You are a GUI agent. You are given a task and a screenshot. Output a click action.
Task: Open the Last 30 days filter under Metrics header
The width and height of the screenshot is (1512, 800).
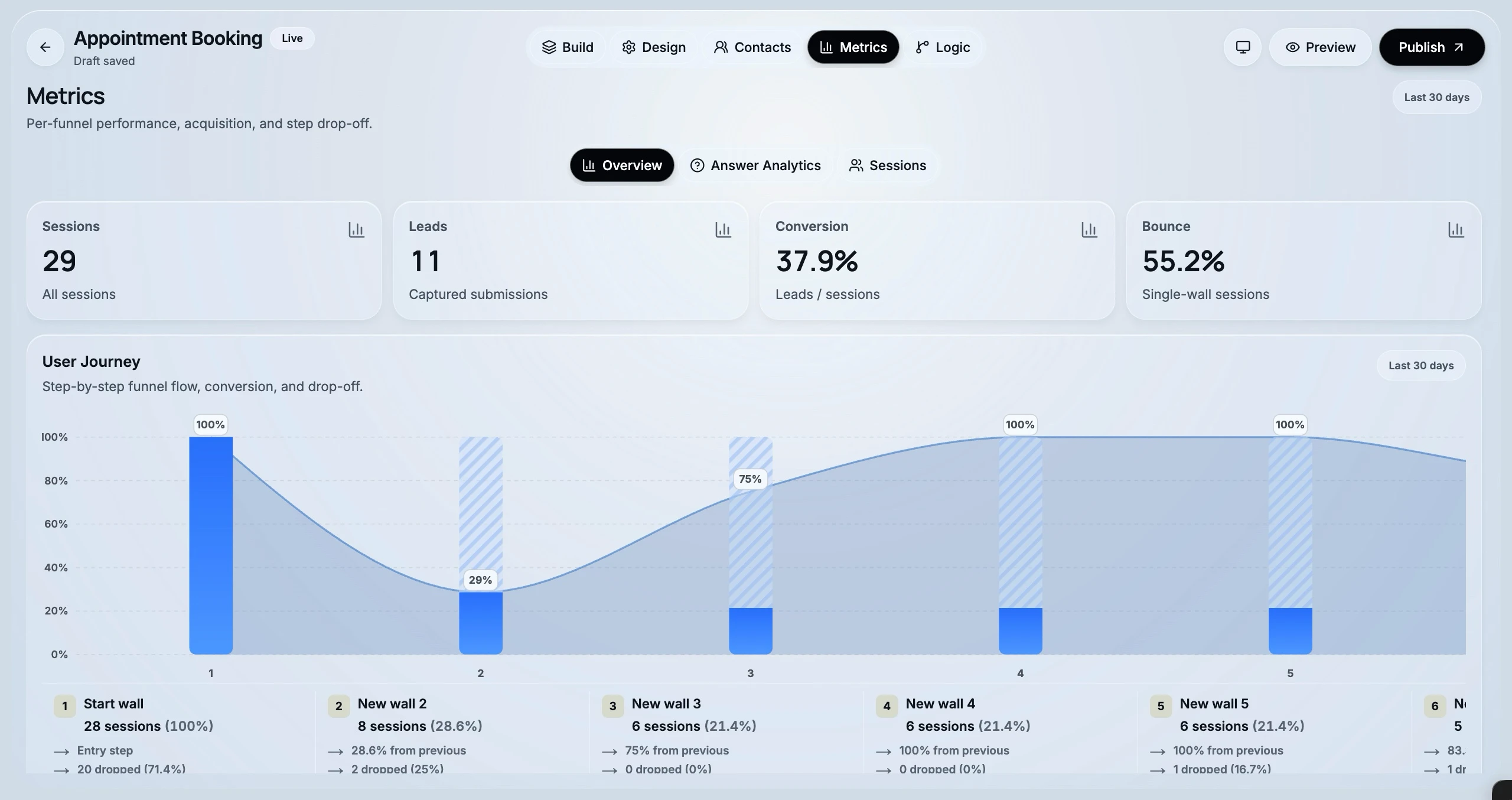(x=1436, y=97)
